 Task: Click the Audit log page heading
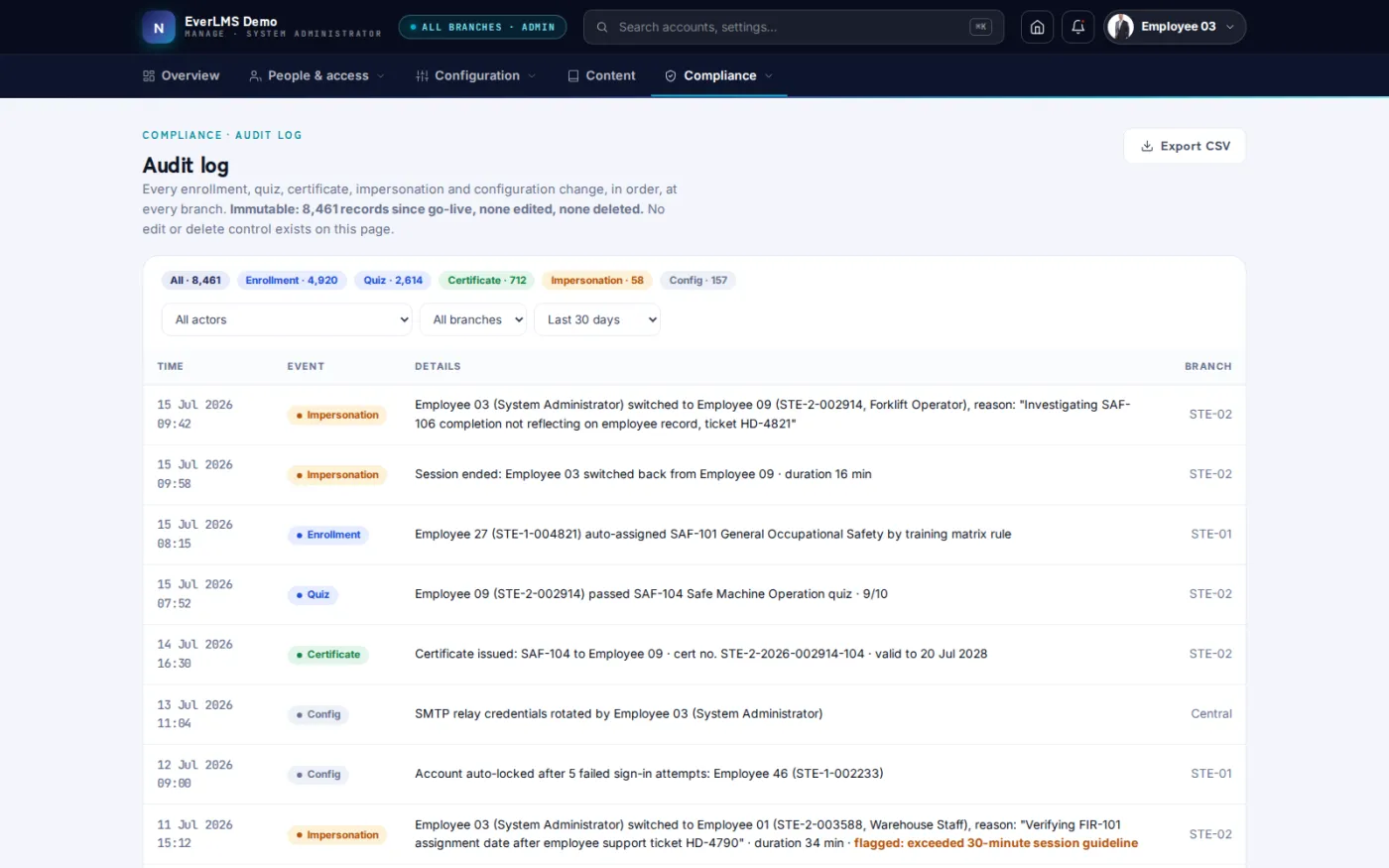pyautogui.click(x=186, y=166)
